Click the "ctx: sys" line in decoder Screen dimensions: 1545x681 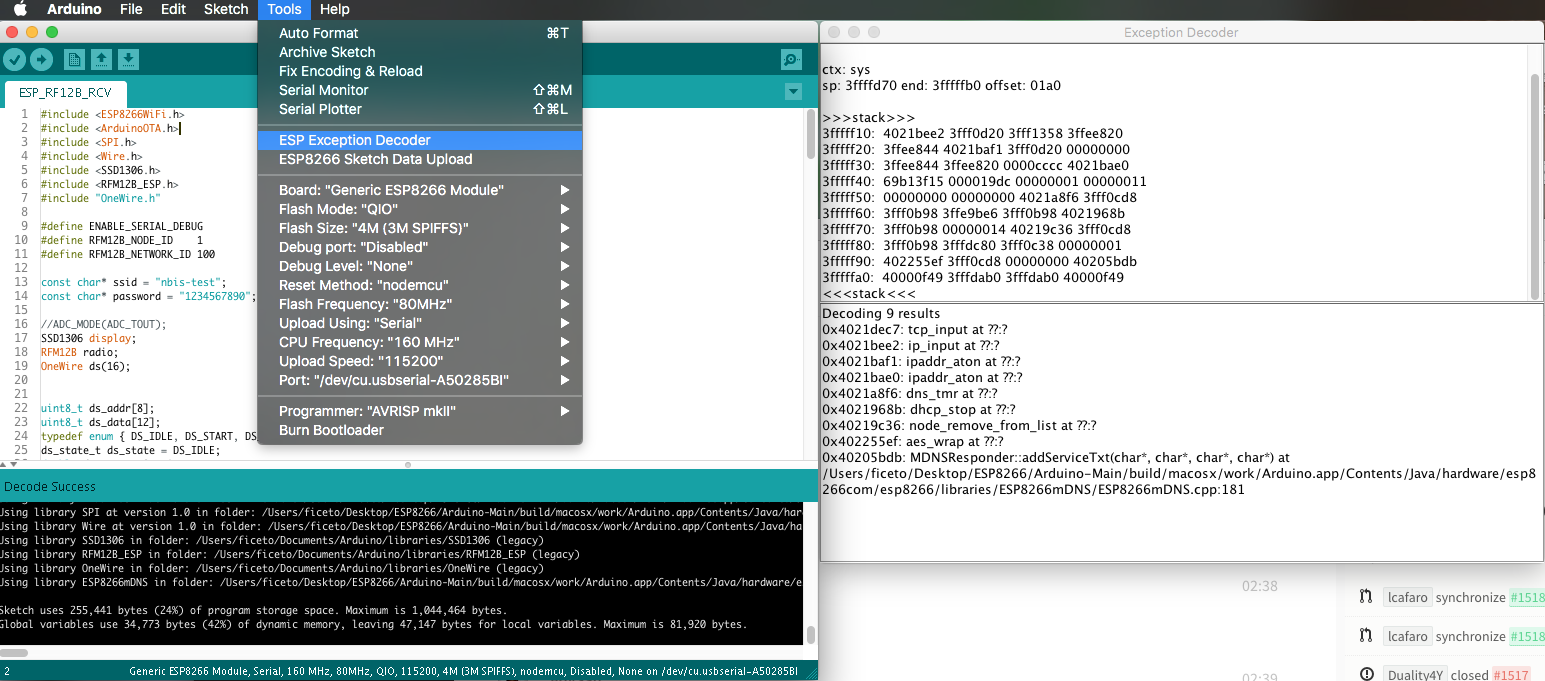(846, 69)
